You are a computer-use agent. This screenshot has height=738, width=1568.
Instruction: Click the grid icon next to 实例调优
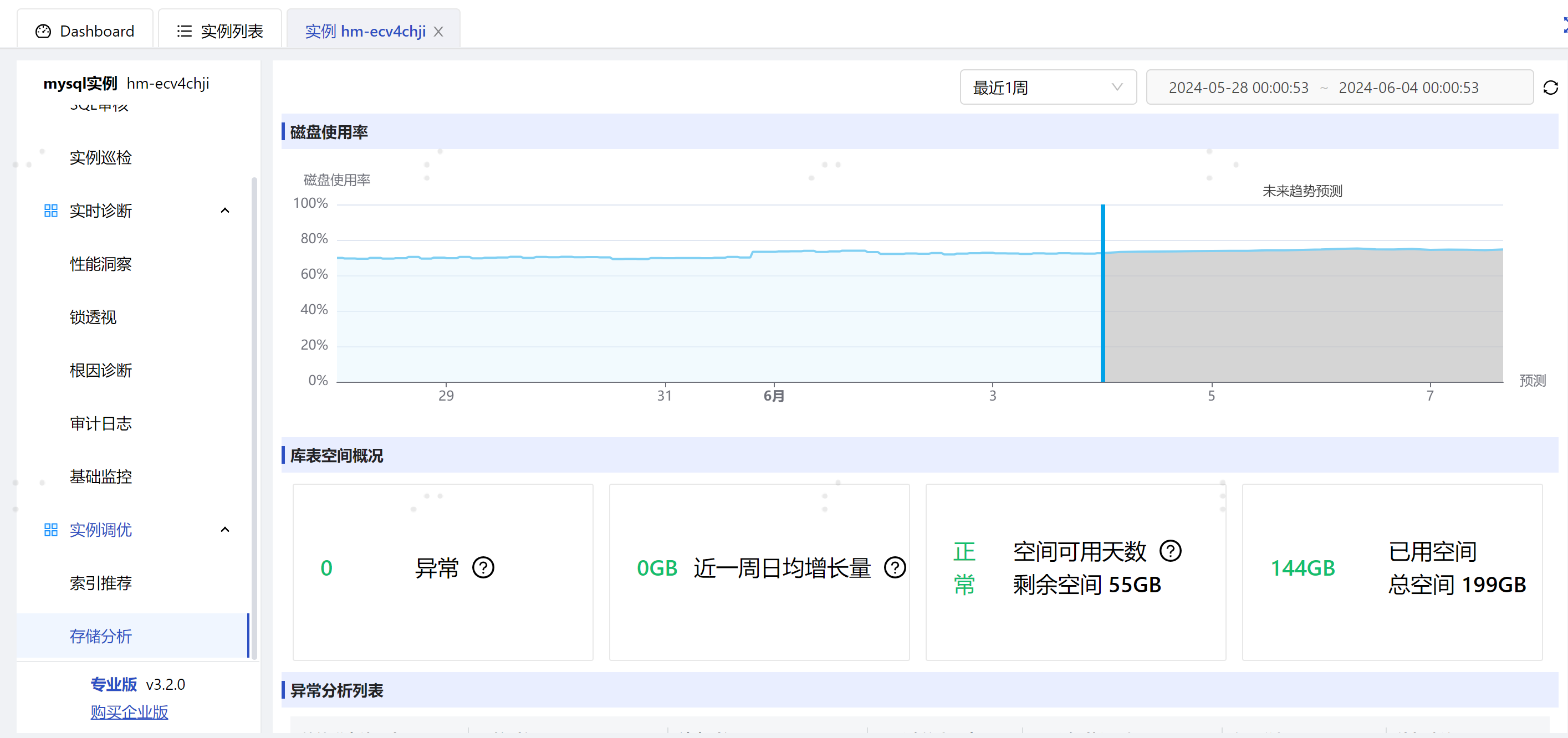coord(50,529)
